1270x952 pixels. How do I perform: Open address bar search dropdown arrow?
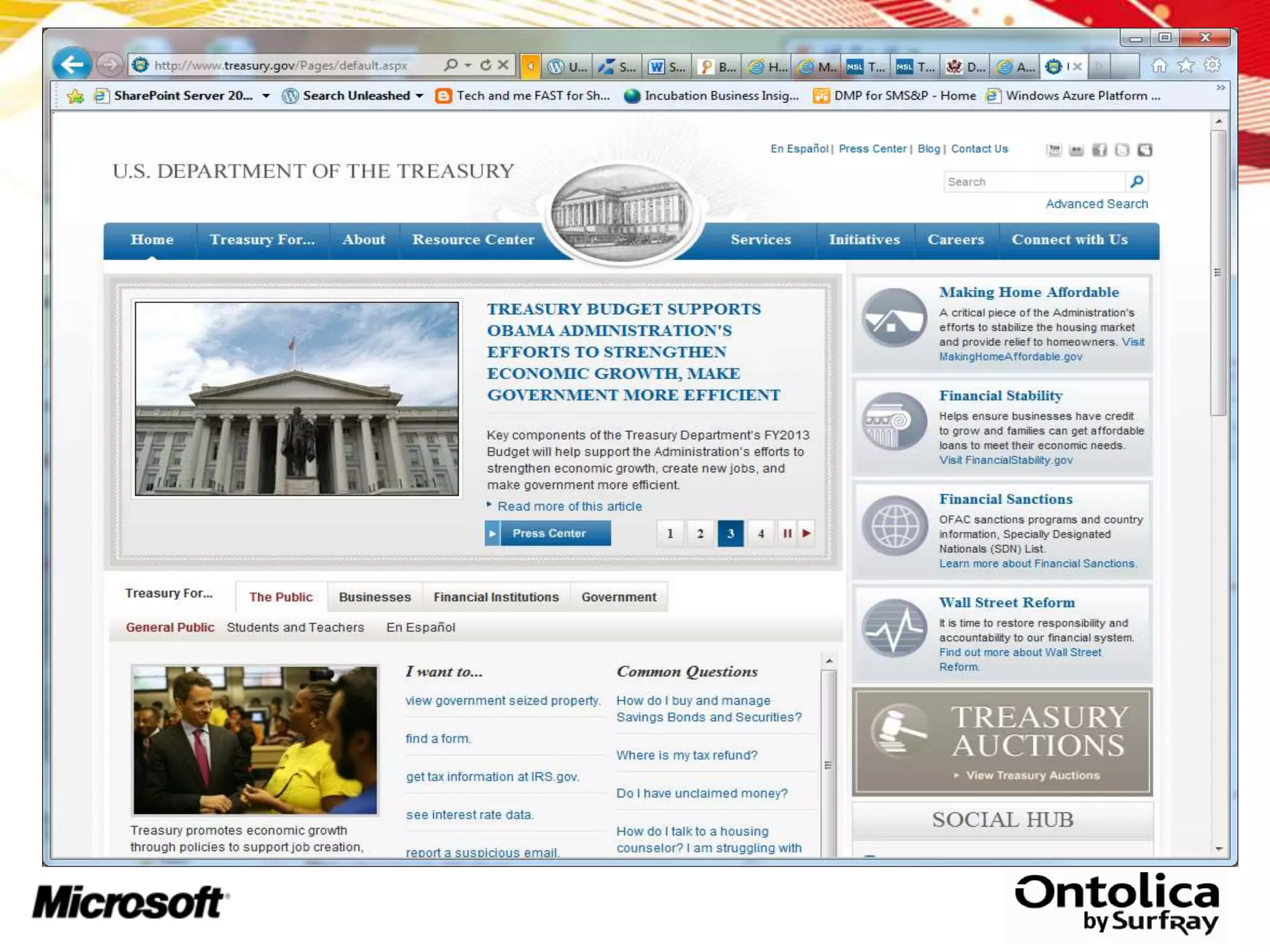pyautogui.click(x=468, y=64)
